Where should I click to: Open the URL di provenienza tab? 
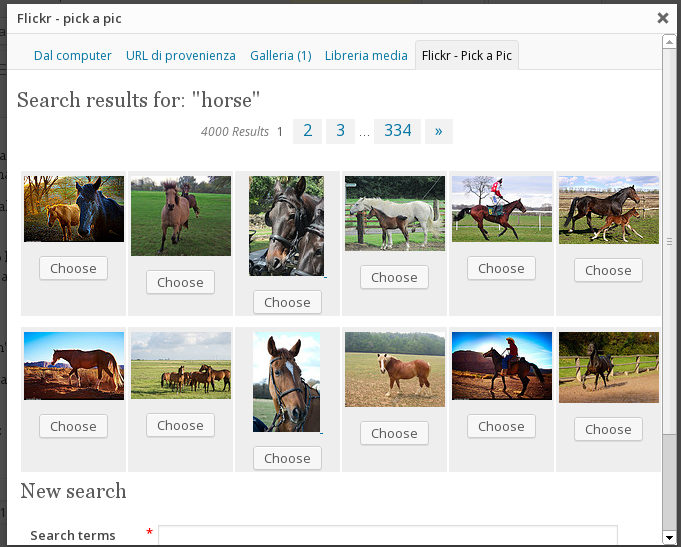[x=181, y=56]
